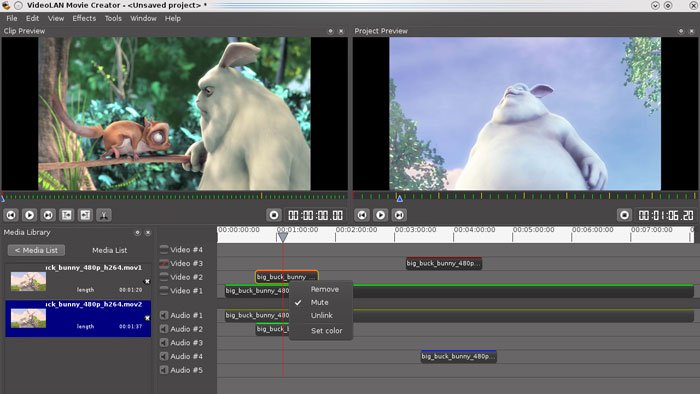Close the Project Preview panel

pos(692,31)
